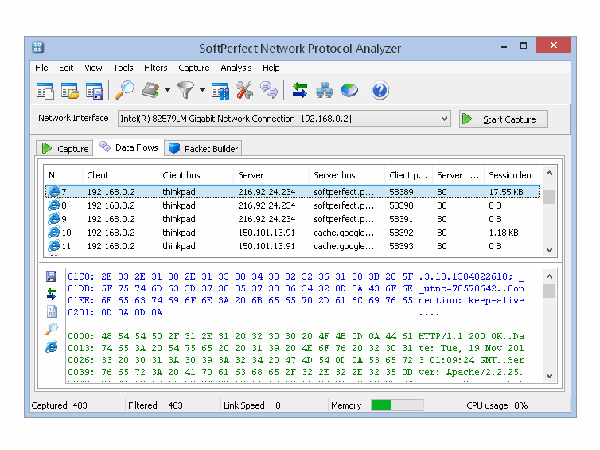Expand the filter funnel dropdown arrow

pos(202,90)
